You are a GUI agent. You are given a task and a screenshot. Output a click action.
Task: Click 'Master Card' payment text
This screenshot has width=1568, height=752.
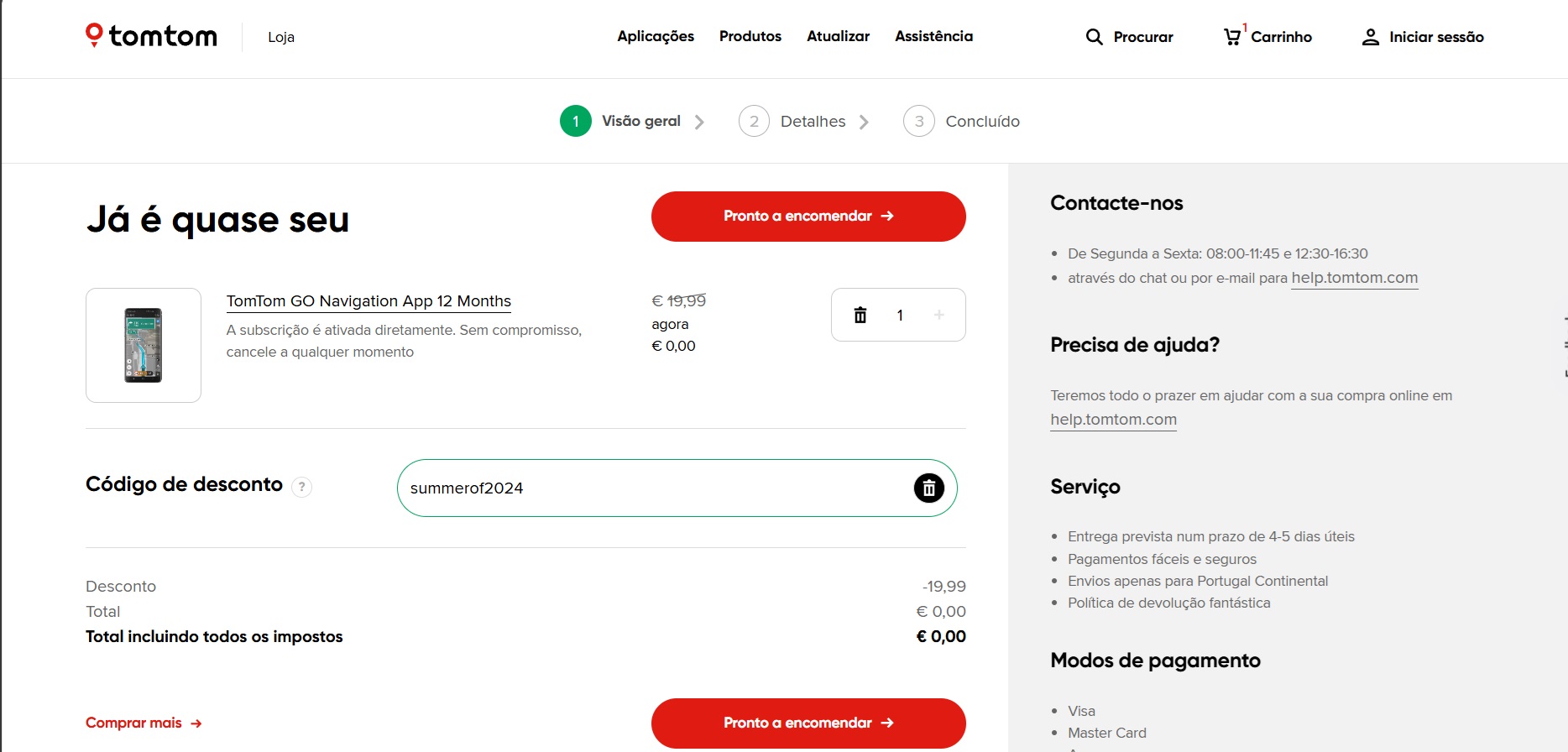click(x=1106, y=733)
